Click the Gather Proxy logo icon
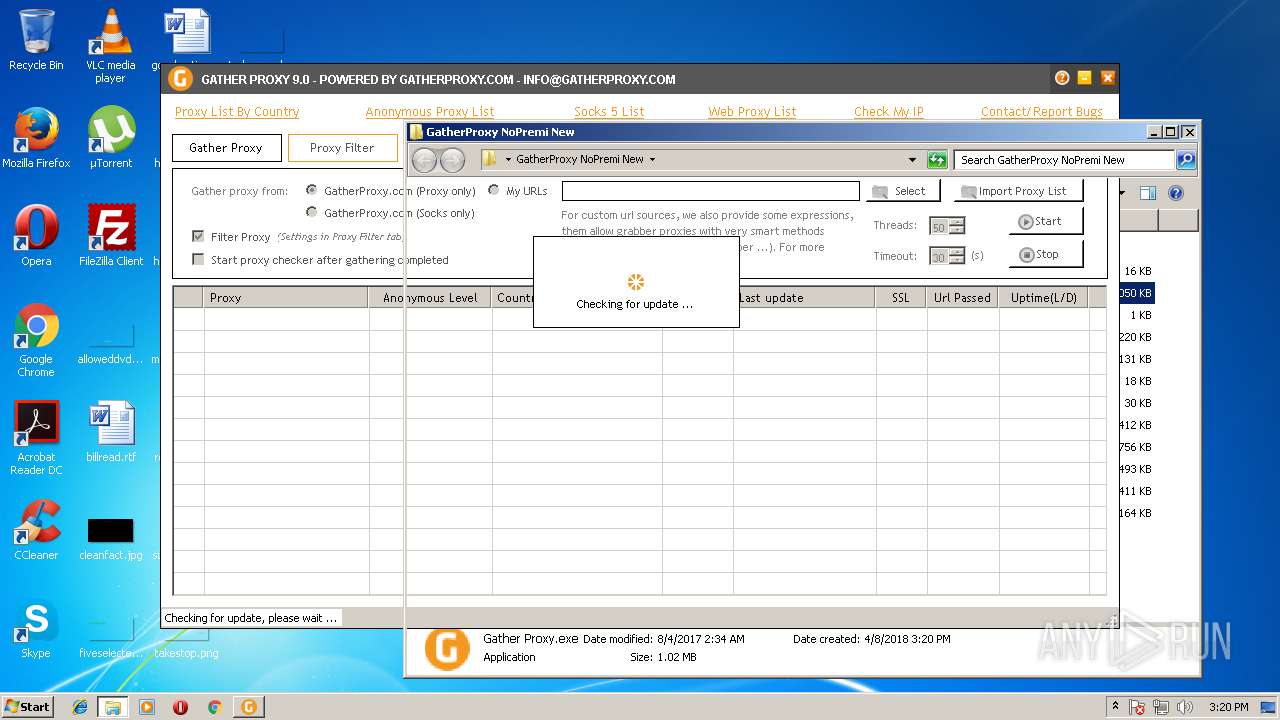 pos(180,79)
